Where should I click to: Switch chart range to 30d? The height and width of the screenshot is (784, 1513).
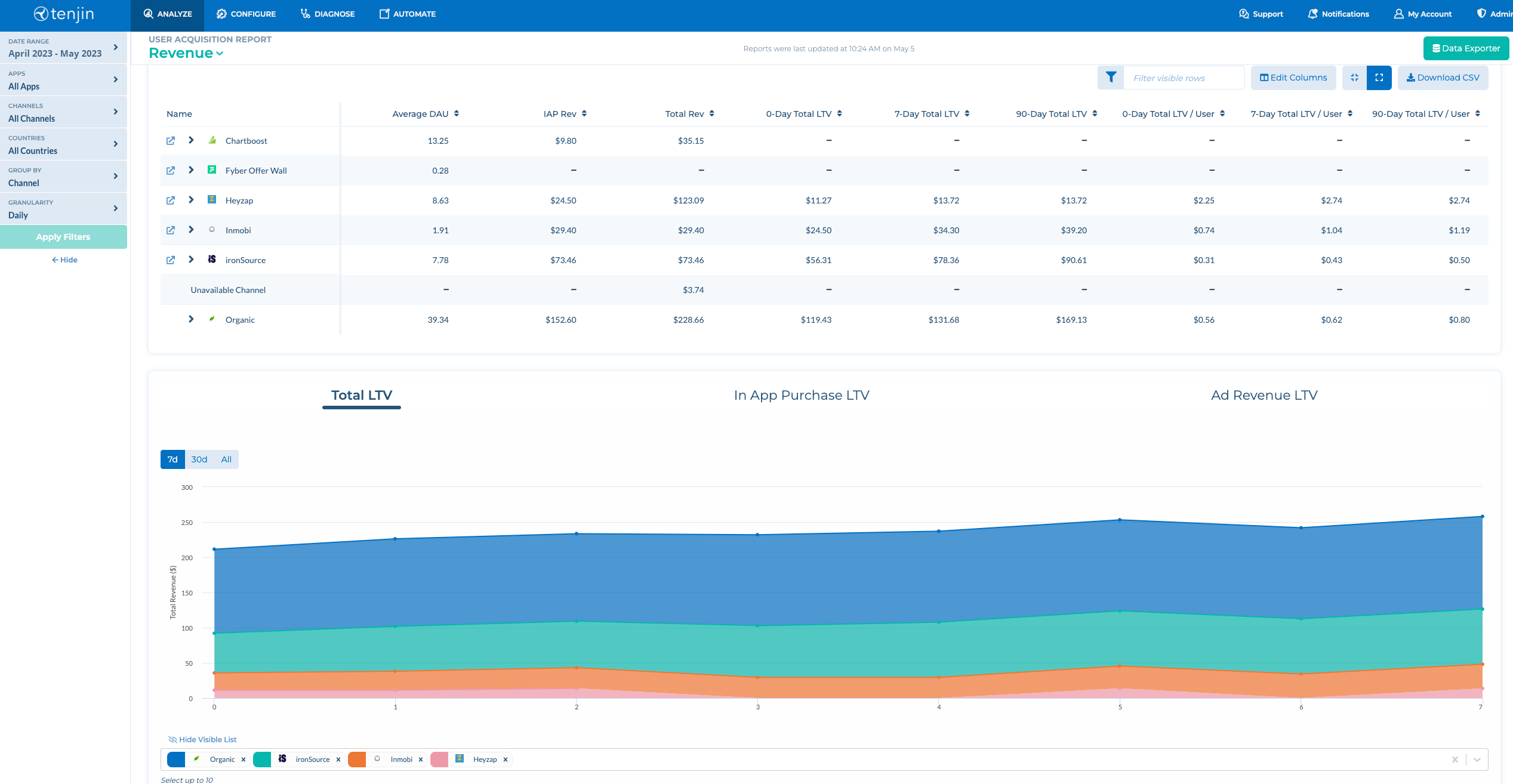199,459
